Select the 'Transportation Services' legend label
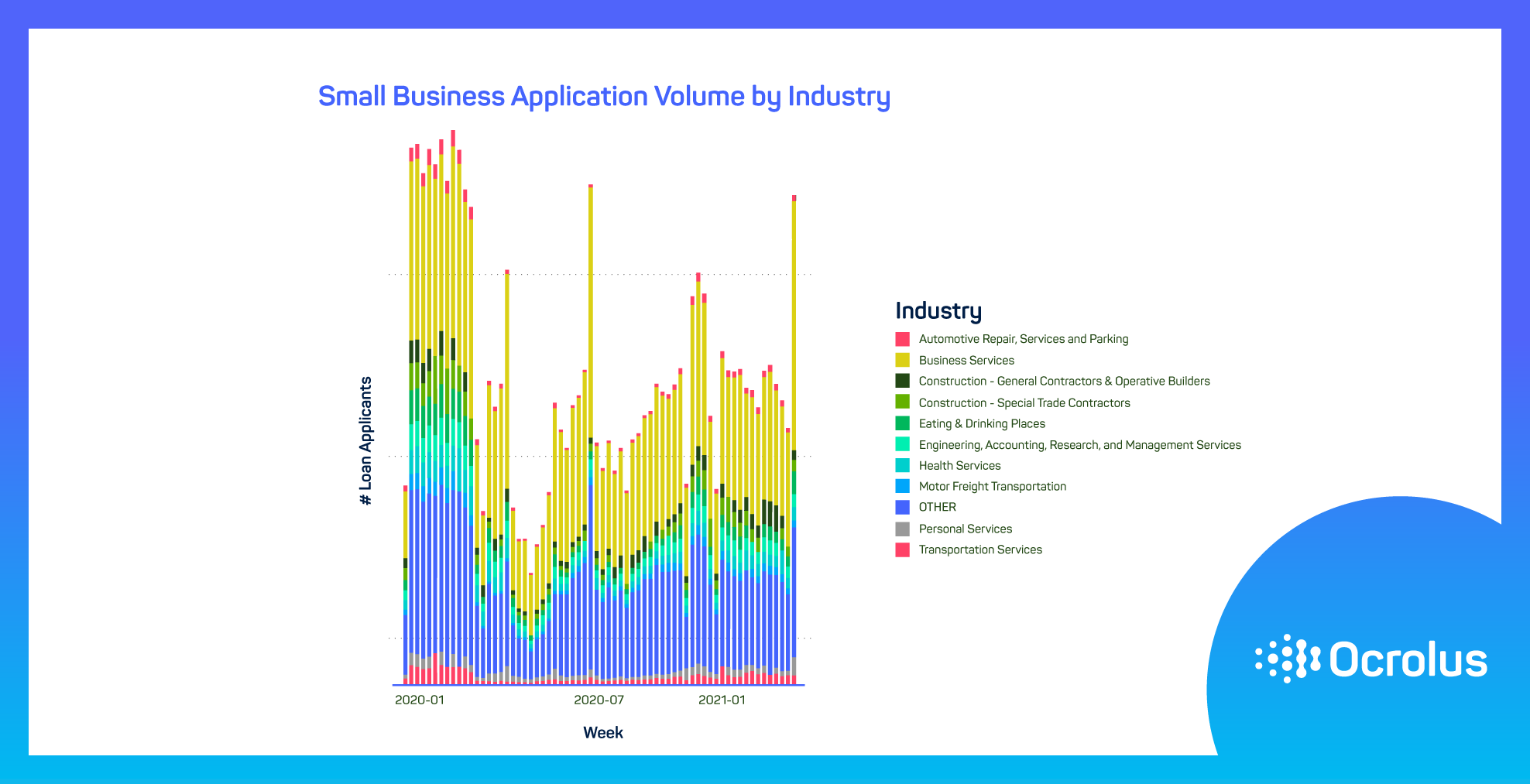The width and height of the screenshot is (1530, 784). (x=980, y=549)
